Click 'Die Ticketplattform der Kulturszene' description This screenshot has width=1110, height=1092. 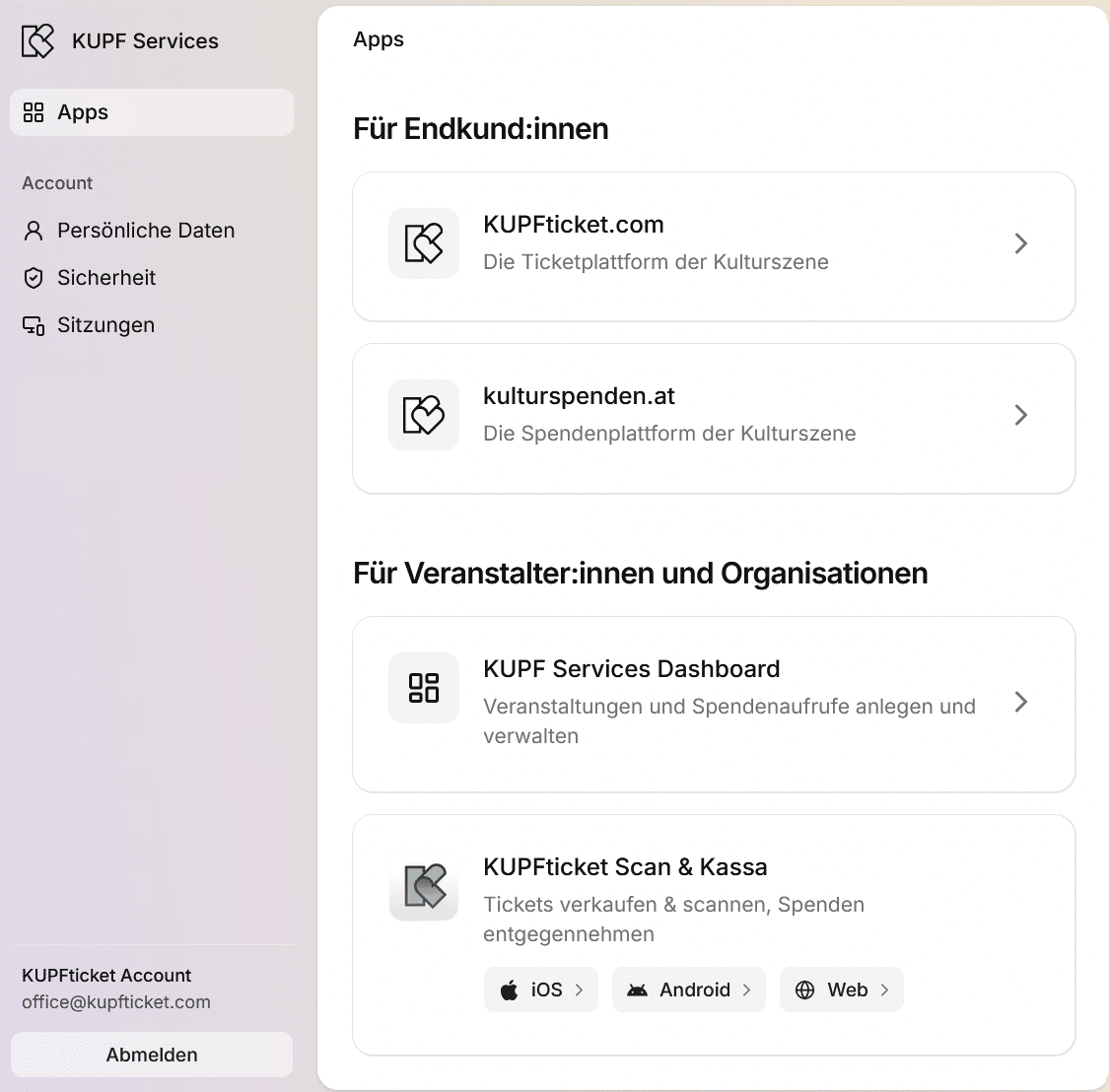pos(656,262)
